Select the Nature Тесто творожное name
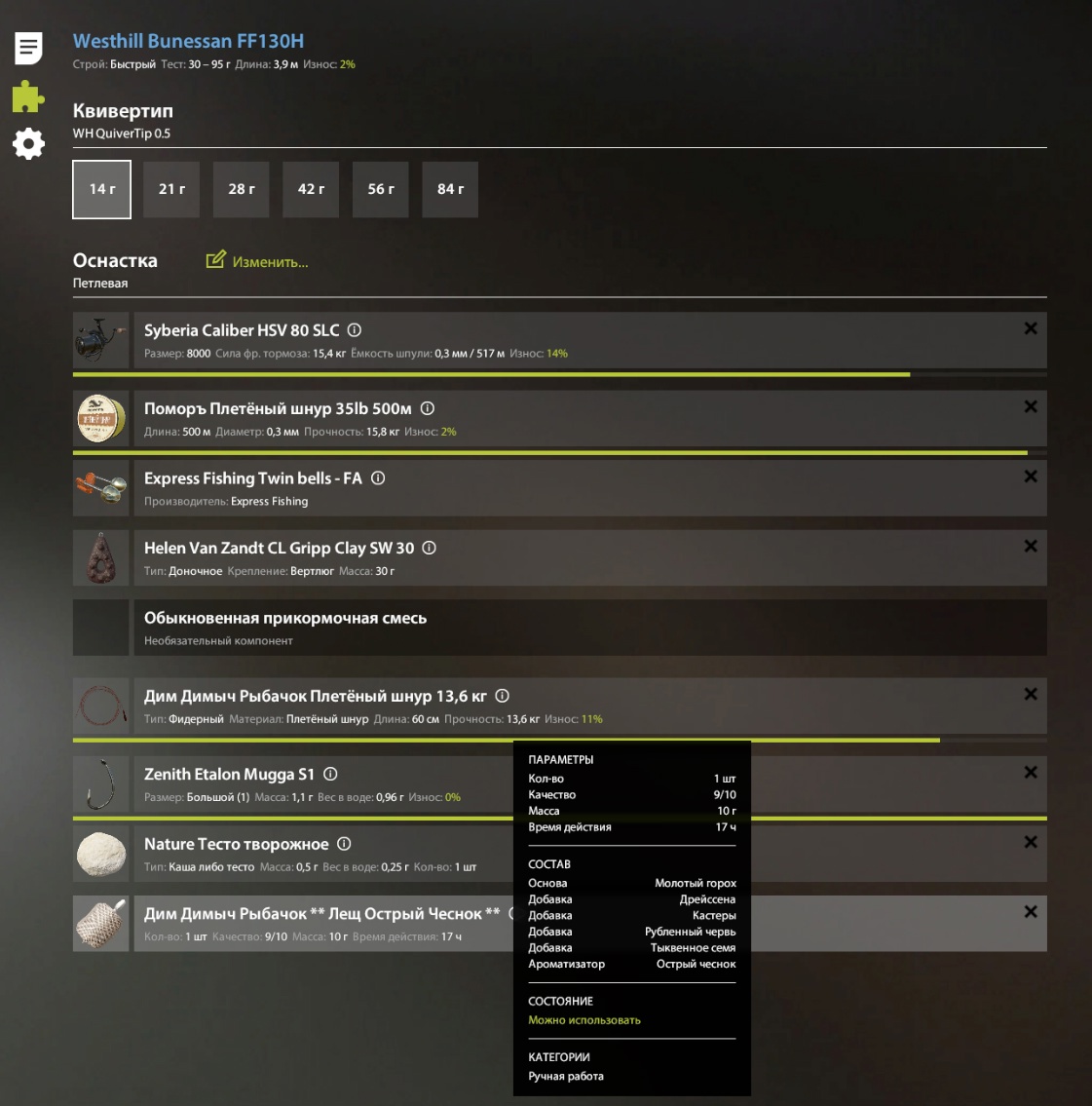Screen dimensions: 1092x1106 coord(236,844)
